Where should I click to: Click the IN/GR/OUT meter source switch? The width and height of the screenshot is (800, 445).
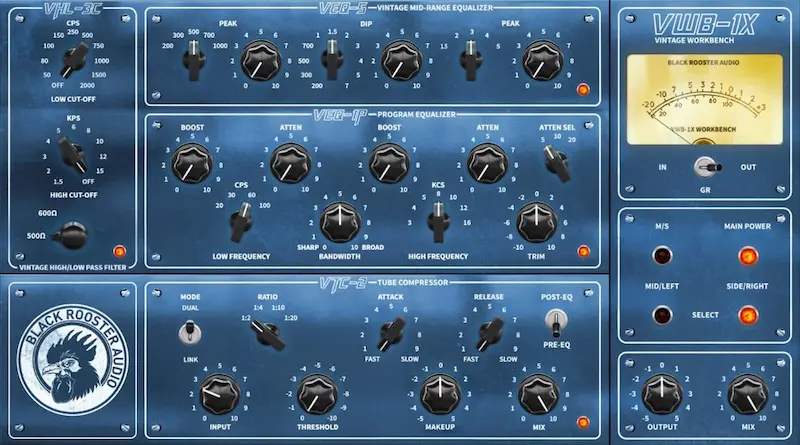pyautogui.click(x=703, y=167)
